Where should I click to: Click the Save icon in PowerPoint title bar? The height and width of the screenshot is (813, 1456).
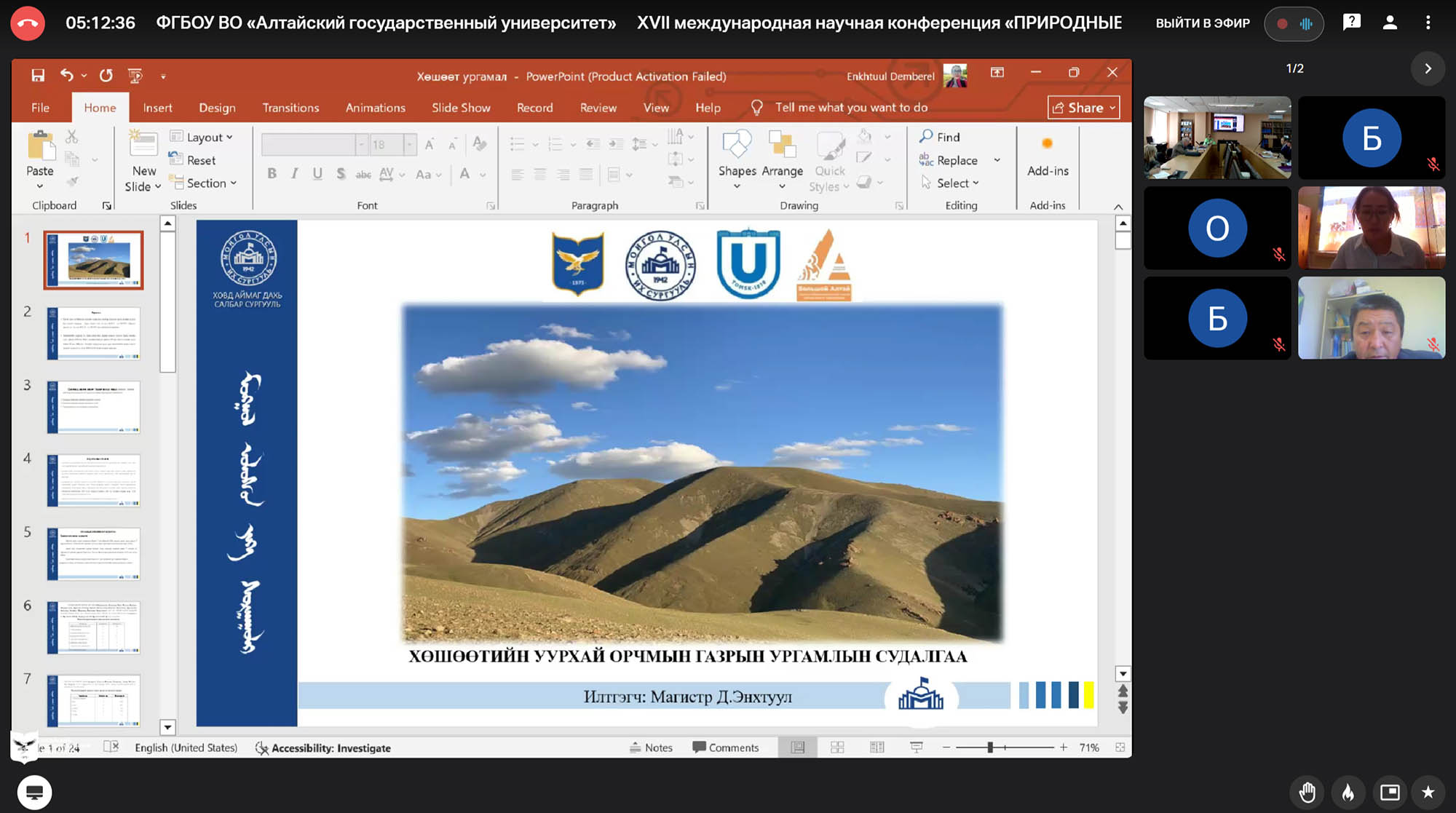click(x=38, y=75)
